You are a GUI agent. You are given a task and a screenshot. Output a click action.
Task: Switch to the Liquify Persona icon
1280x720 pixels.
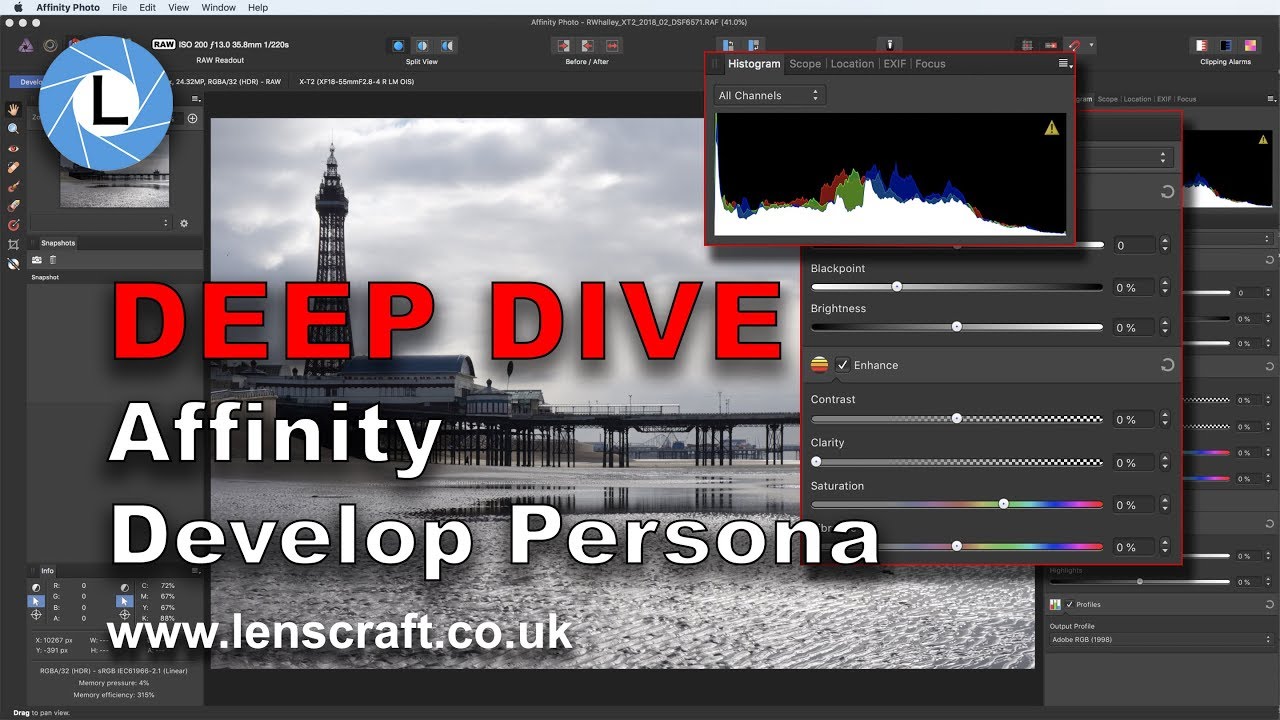50,45
